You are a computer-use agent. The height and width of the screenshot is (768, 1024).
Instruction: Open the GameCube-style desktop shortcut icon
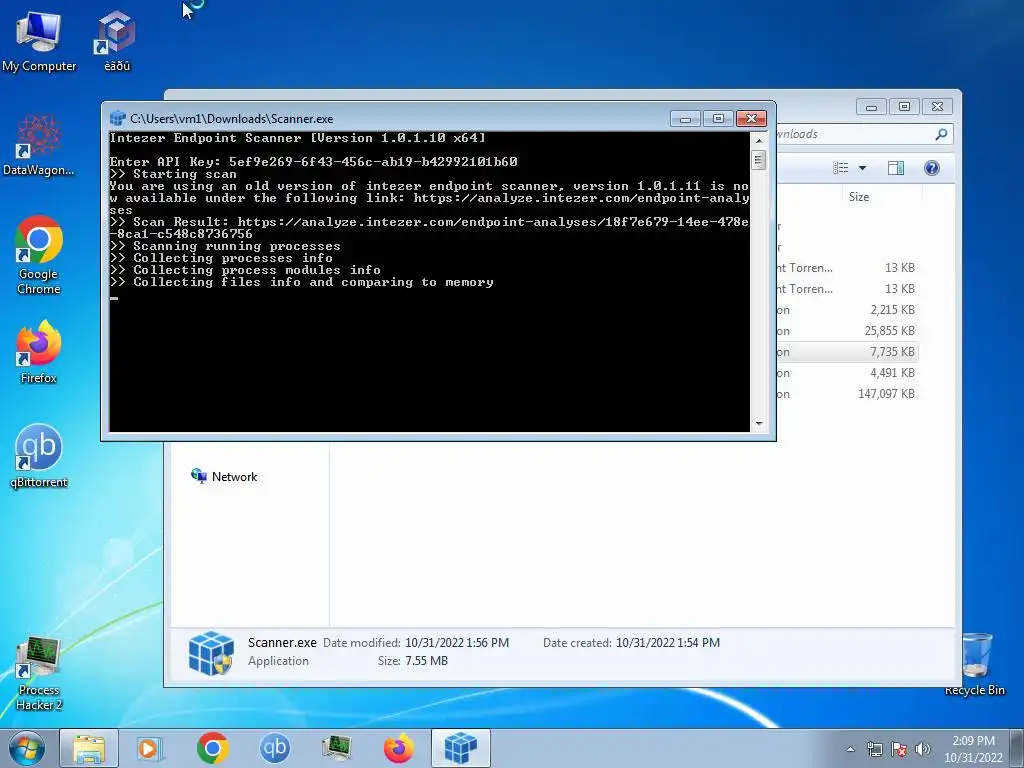coord(117,40)
